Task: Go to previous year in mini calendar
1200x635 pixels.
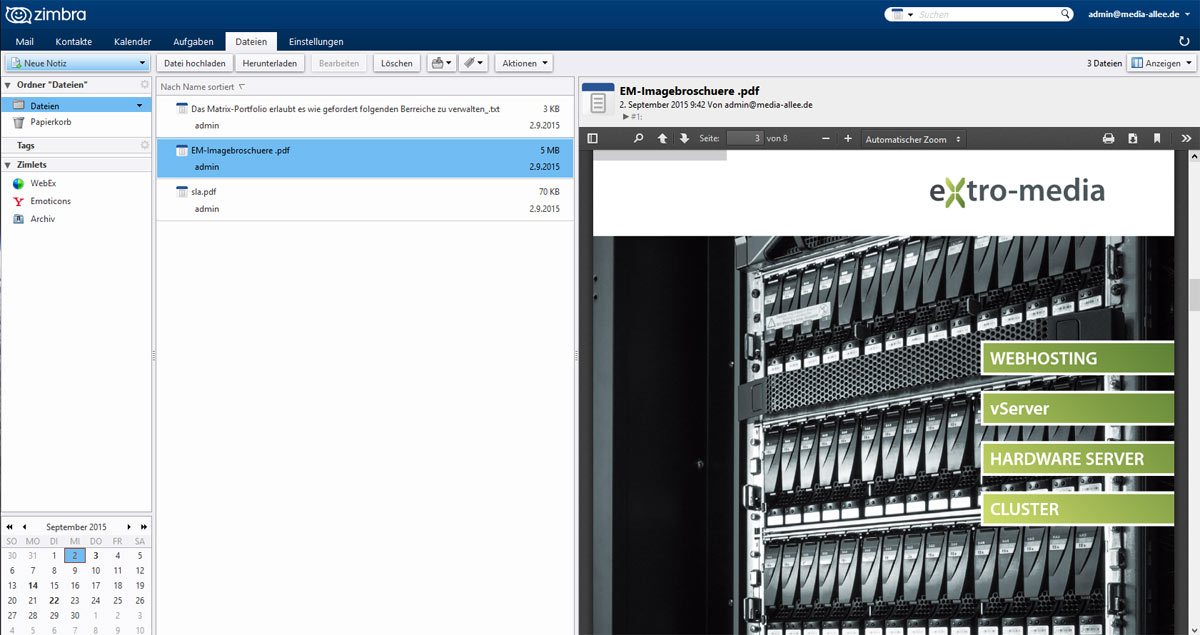Action: click(x=10, y=526)
